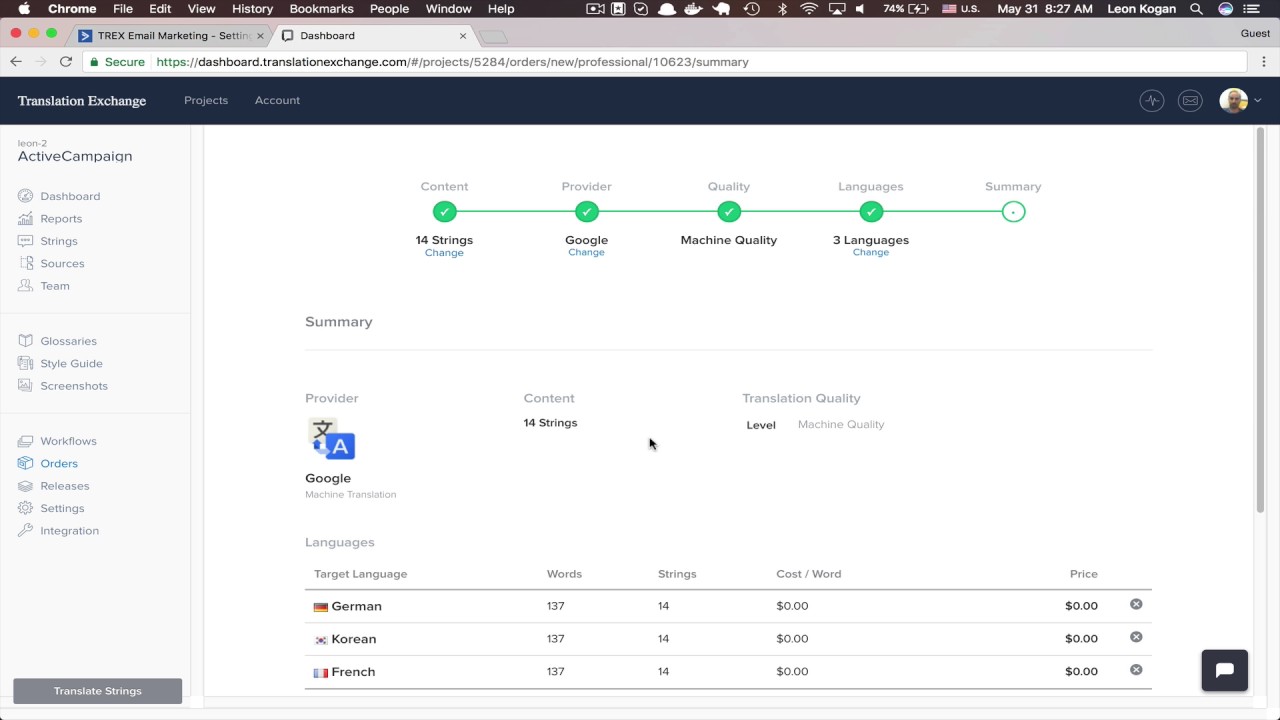Click the Quality step circle
This screenshot has height=720, width=1280.
click(729, 212)
